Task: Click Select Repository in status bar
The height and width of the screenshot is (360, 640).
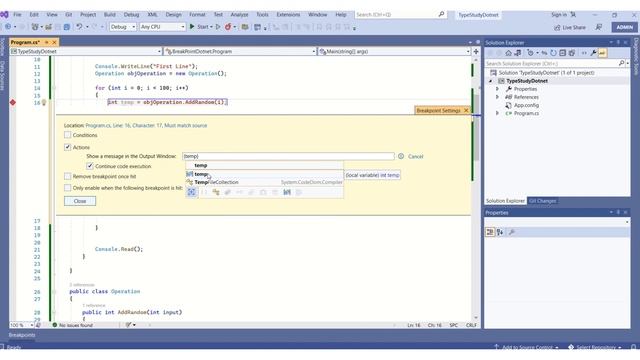Action: coord(596,347)
